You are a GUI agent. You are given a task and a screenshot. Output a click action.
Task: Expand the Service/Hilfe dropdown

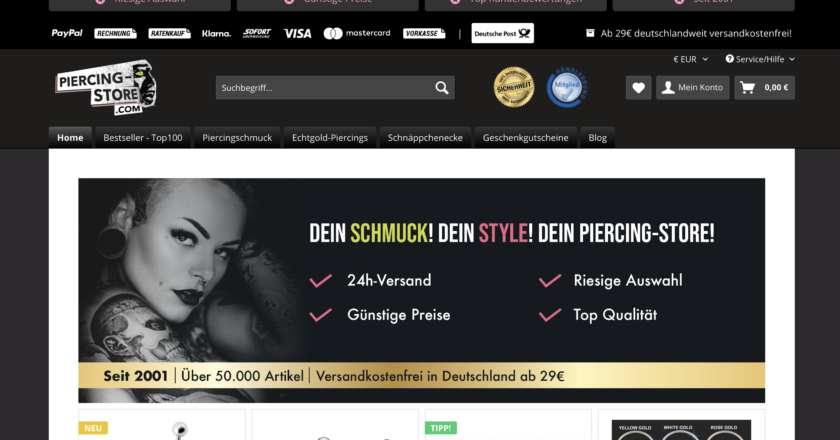click(760, 59)
